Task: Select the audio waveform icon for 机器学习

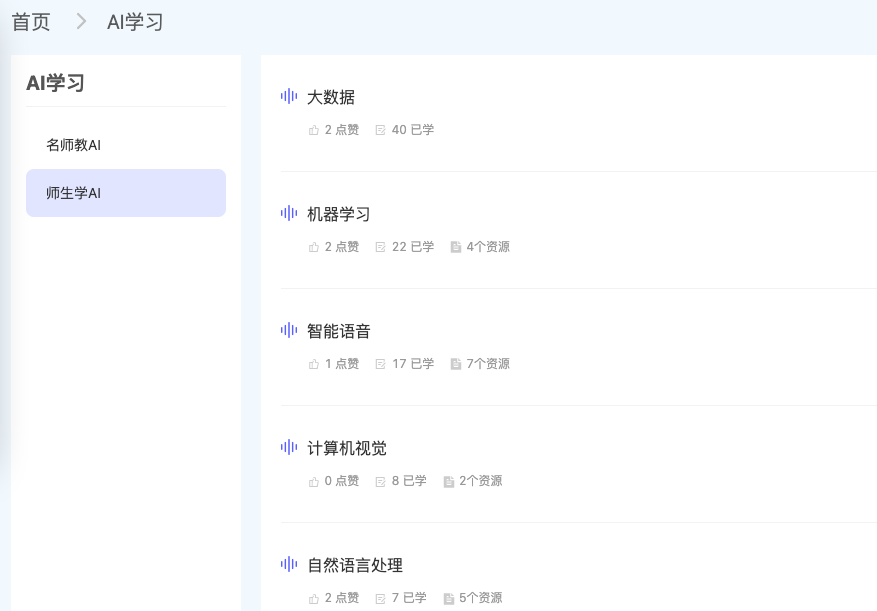Action: click(x=289, y=214)
